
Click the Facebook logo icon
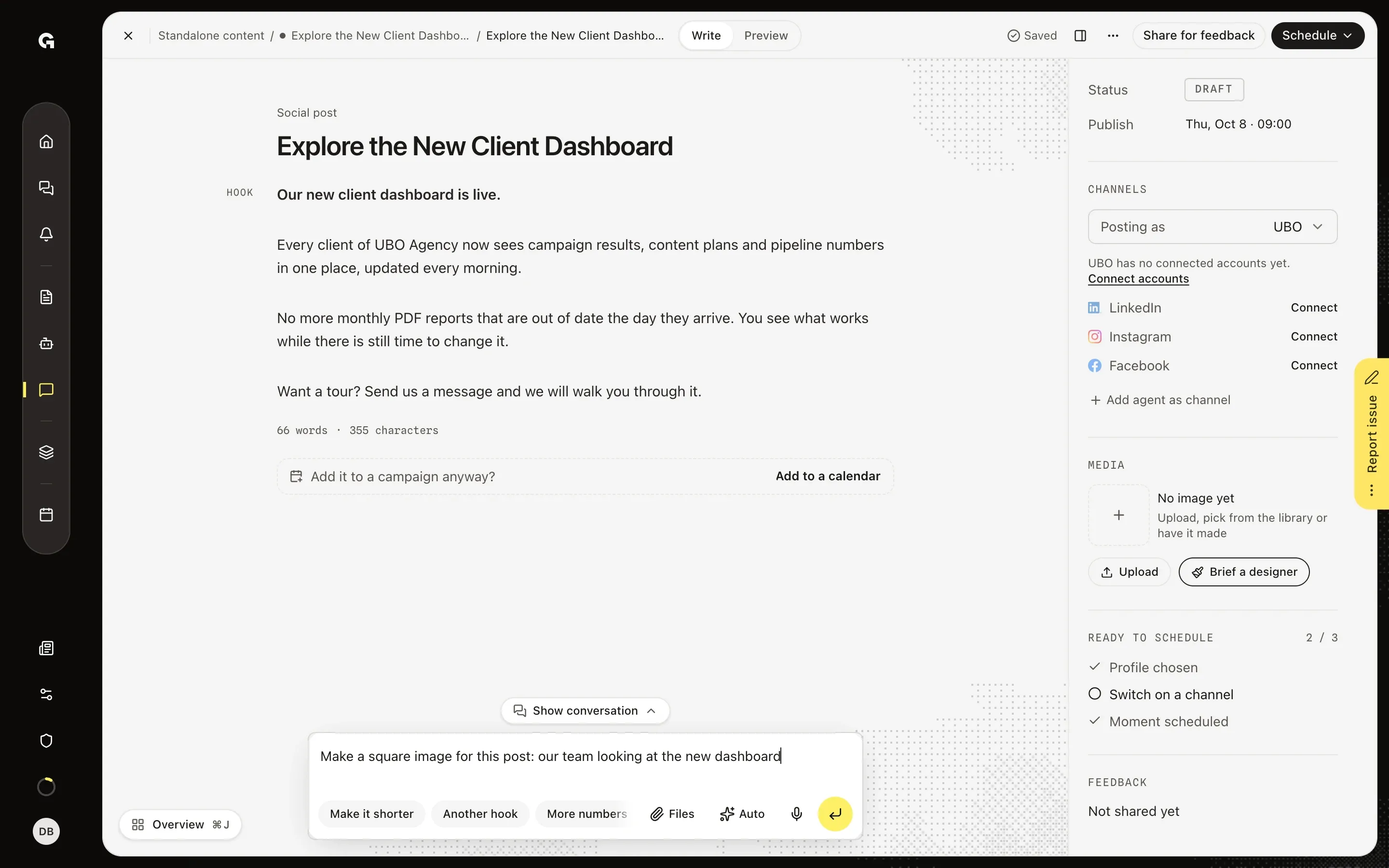[x=1094, y=366]
